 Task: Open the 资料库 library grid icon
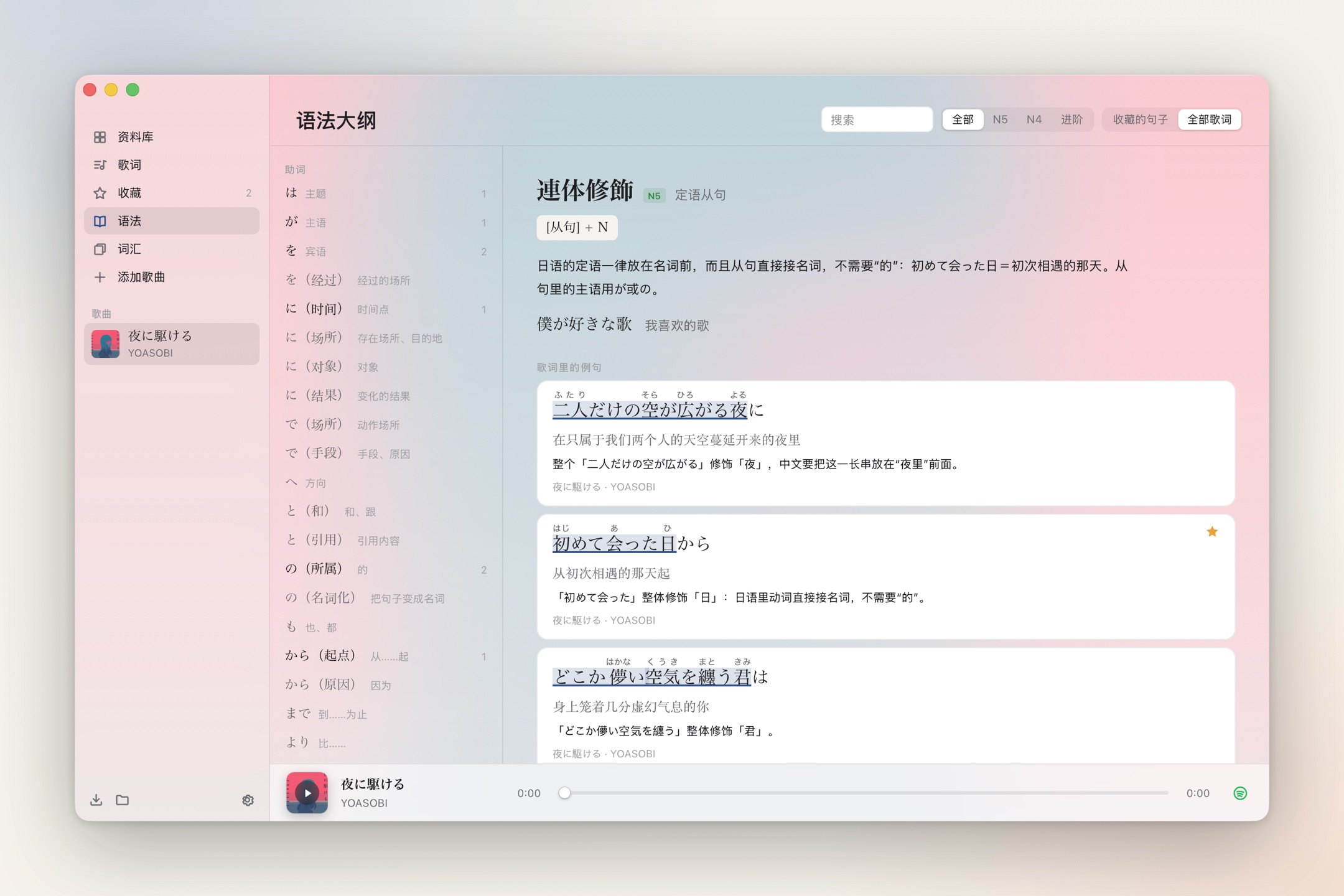click(x=100, y=137)
